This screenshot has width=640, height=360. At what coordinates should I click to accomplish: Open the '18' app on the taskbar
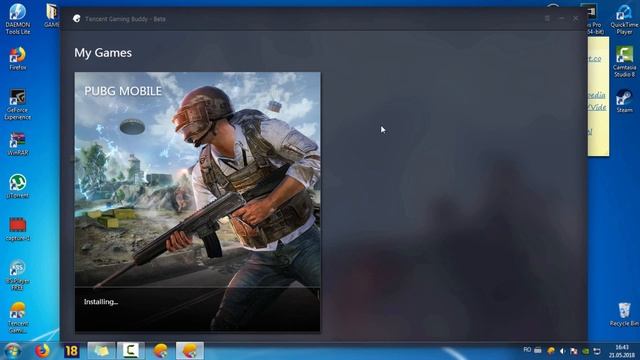point(71,351)
